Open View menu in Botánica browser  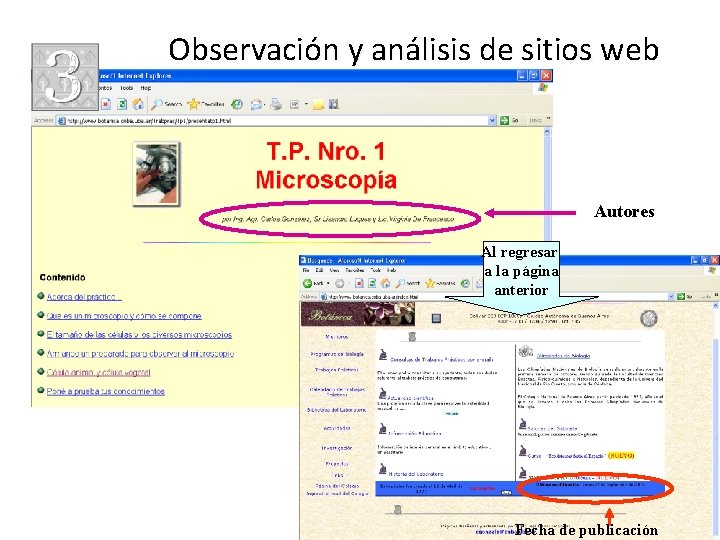(x=334, y=270)
